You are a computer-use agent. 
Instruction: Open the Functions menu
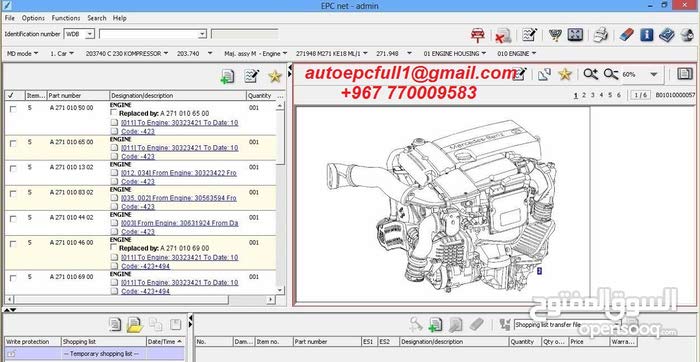click(x=66, y=18)
